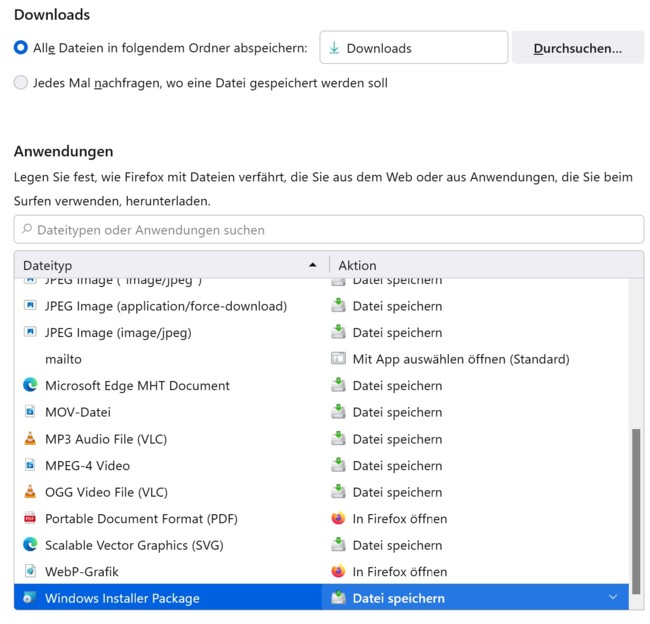Click the Durchsuchen... button
650x624 pixels.
pos(577,48)
